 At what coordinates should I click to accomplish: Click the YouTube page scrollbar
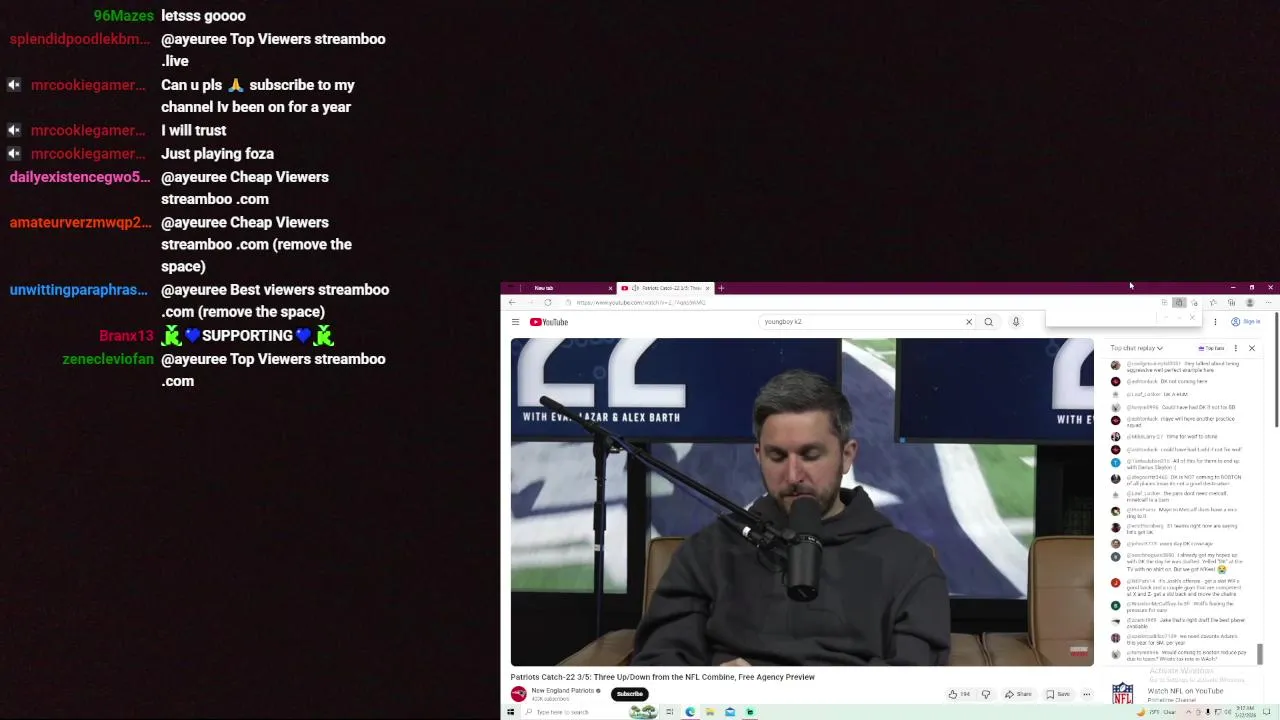(x=1276, y=369)
